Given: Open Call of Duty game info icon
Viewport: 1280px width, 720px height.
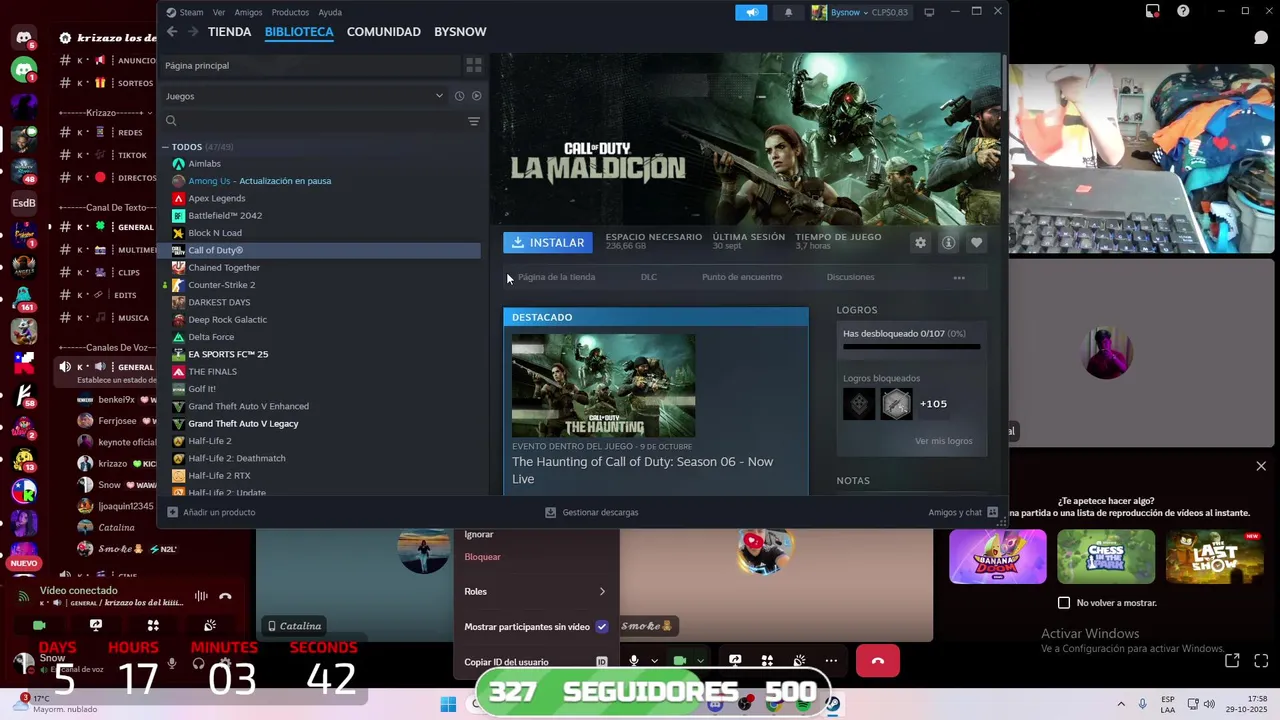Looking at the screenshot, I should pyautogui.click(x=948, y=242).
